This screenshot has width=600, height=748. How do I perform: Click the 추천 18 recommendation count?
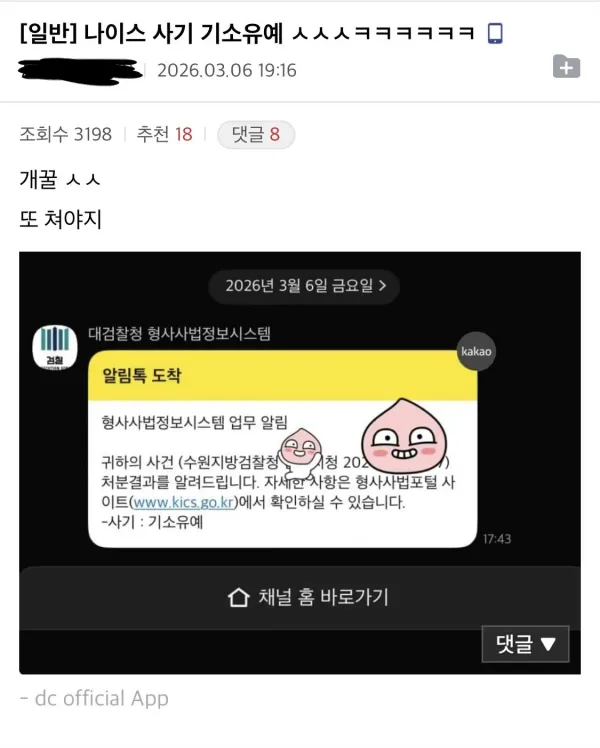[x=164, y=135]
